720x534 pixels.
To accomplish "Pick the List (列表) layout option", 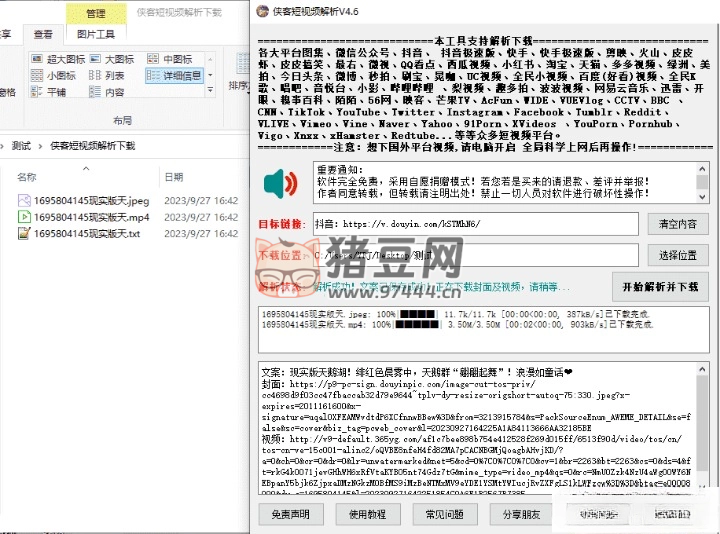I will (x=108, y=76).
